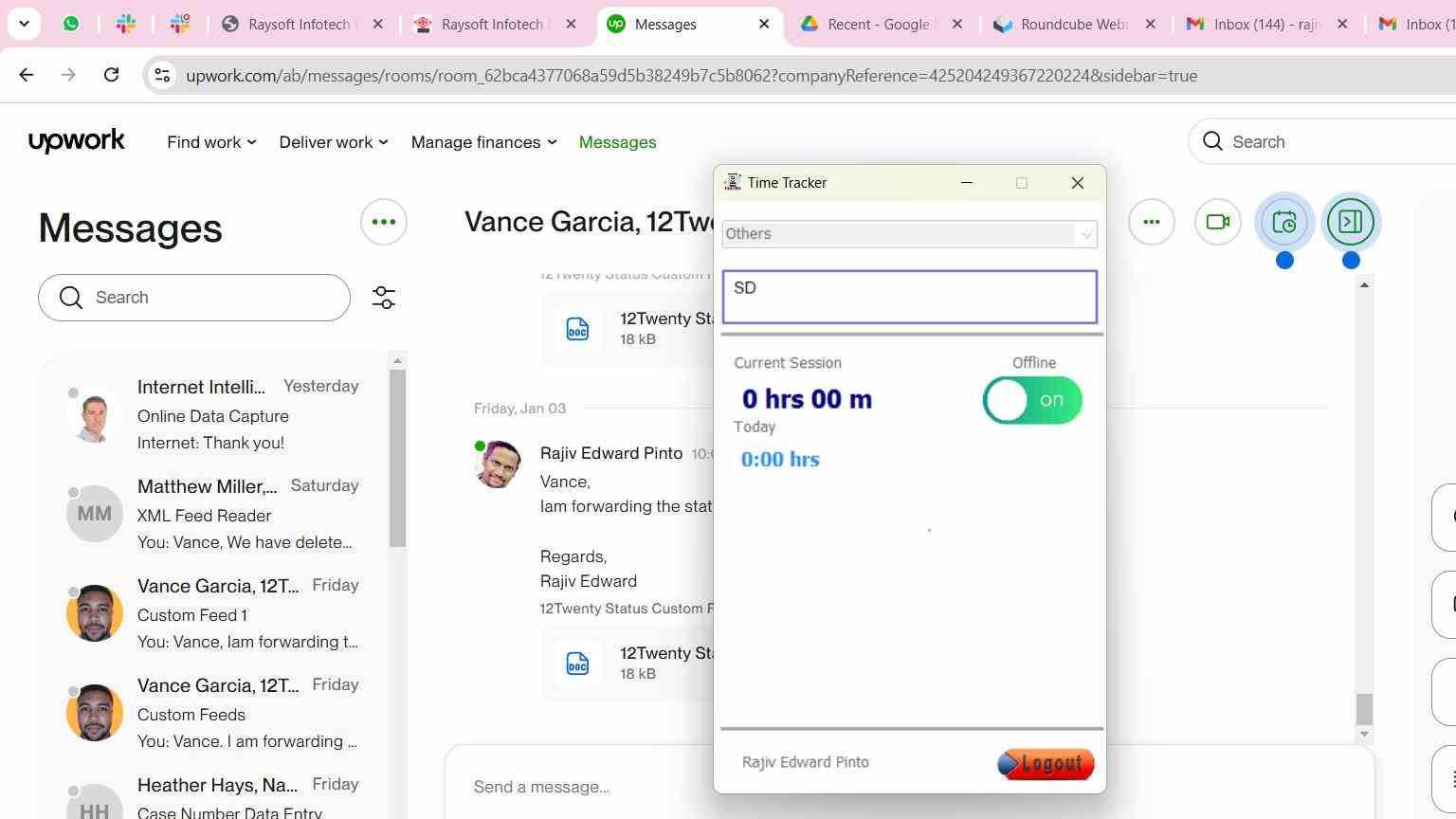1456x819 pixels.
Task: Toggle the Time Tracker on/off switch
Action: [1032, 400]
